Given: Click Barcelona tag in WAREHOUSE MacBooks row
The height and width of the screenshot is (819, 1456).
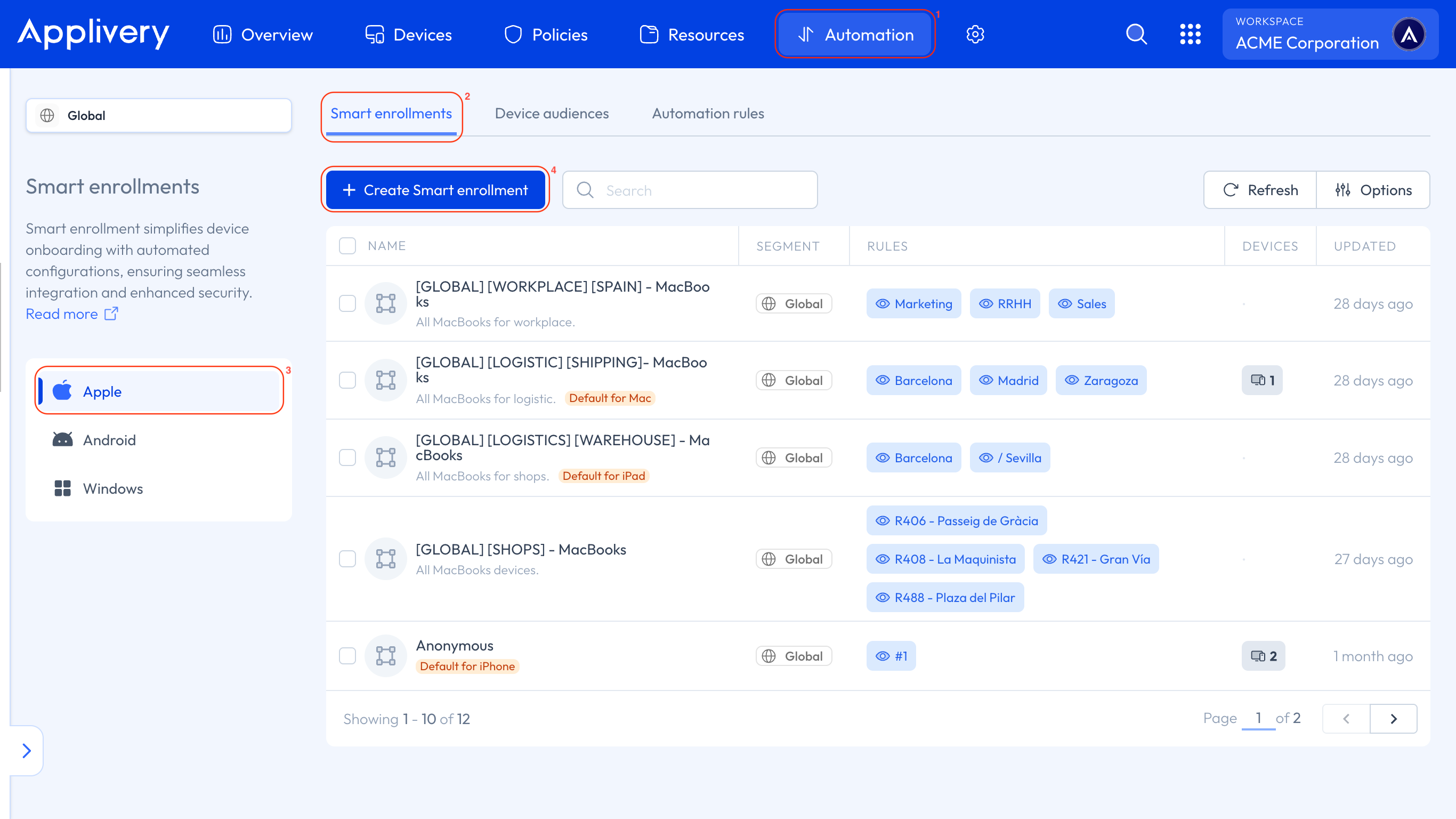Looking at the screenshot, I should pyautogui.click(x=913, y=457).
